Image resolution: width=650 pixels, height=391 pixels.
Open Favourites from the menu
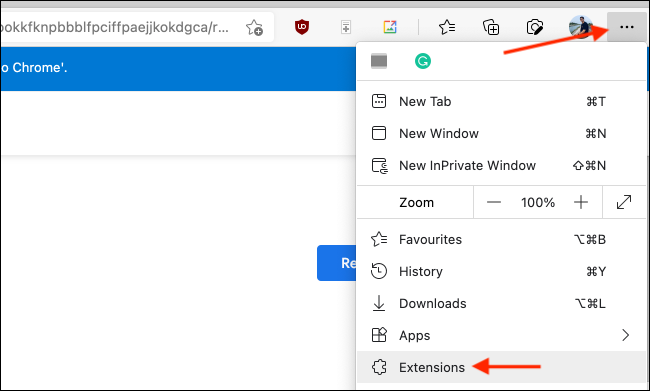tap(502, 239)
